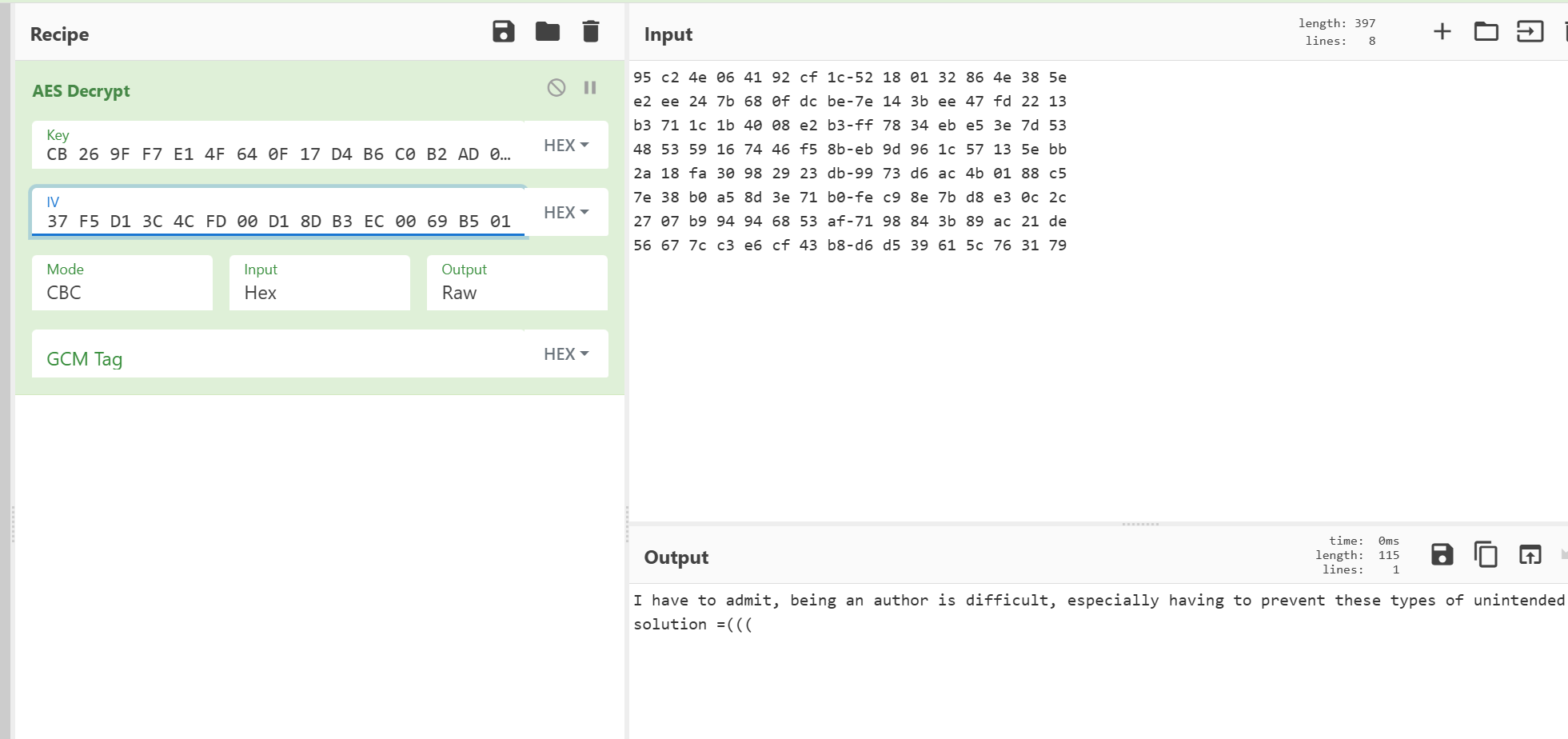The image size is (1568, 739).
Task: Toggle breakpoint on AES Decrypt
Action: click(590, 88)
